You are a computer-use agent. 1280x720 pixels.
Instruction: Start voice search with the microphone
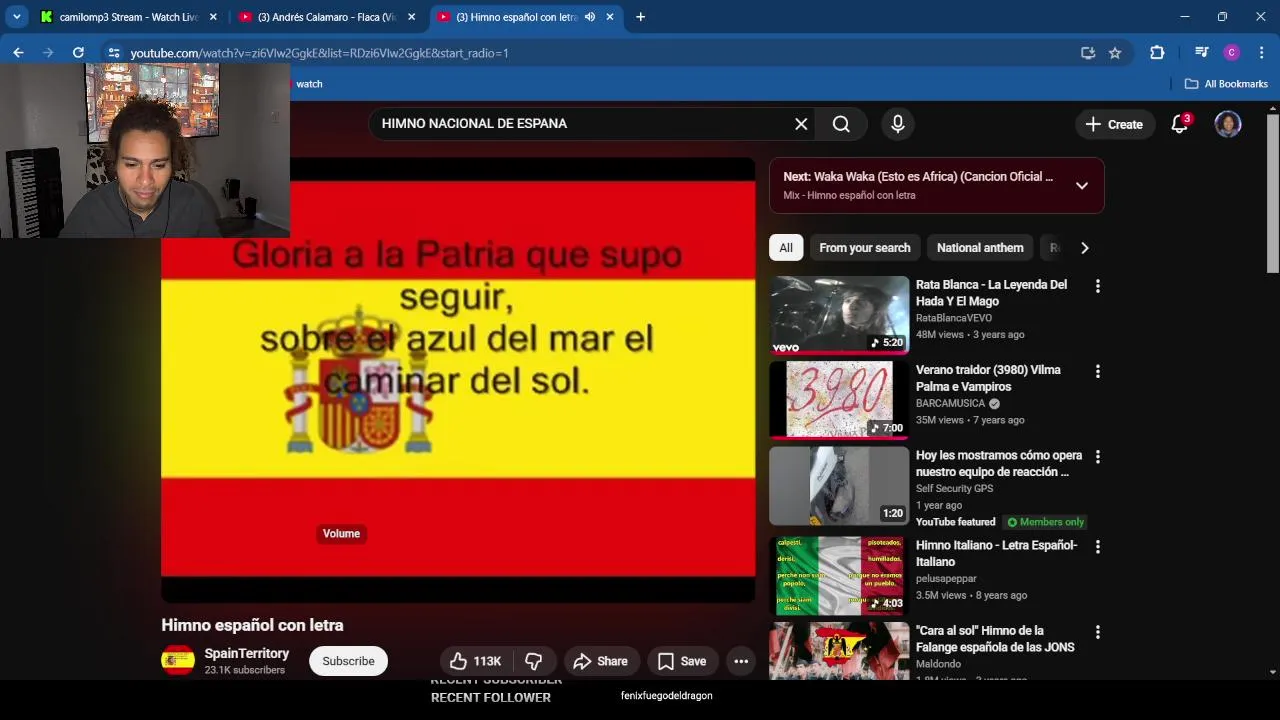tap(898, 124)
